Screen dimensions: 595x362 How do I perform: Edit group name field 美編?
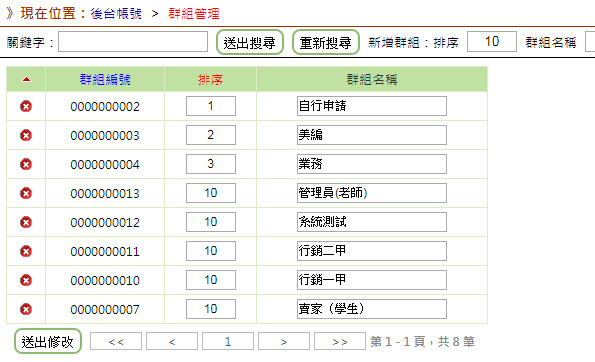coord(372,135)
